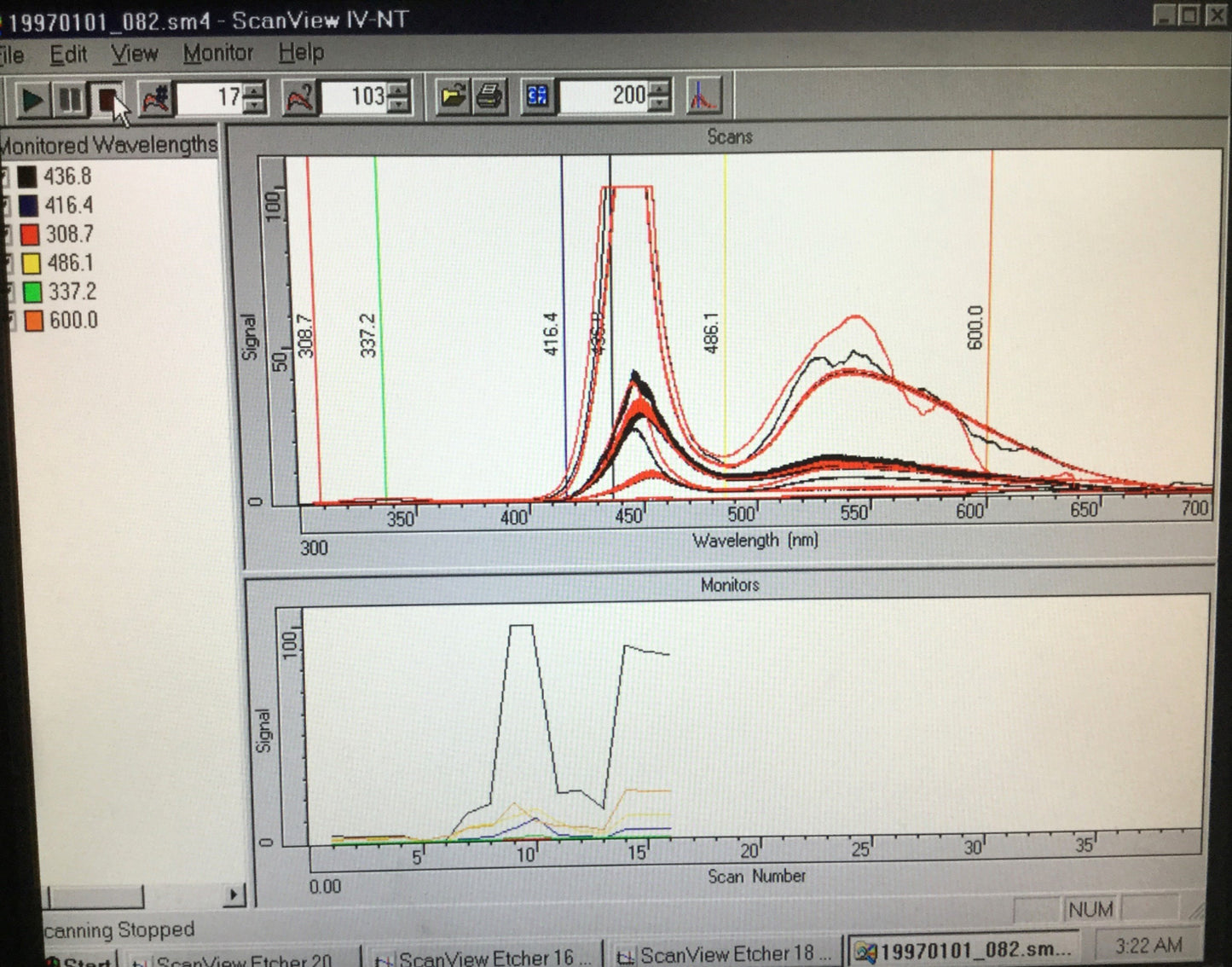The height and width of the screenshot is (967, 1232).
Task: Stop scanning with the dark red stop button
Action: pyautogui.click(x=108, y=99)
